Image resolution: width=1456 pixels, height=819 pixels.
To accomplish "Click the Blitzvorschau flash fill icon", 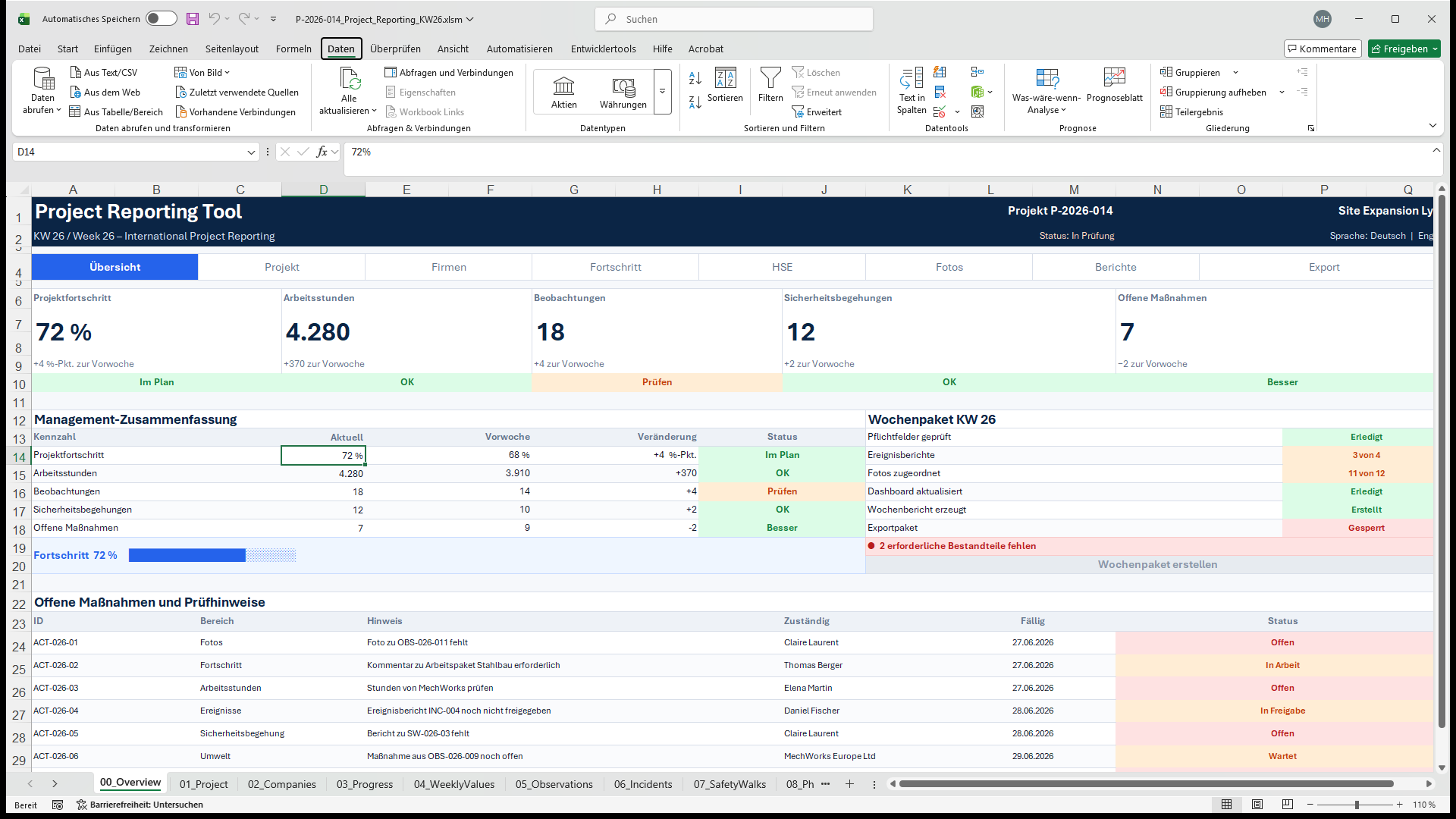I will tap(940, 72).
